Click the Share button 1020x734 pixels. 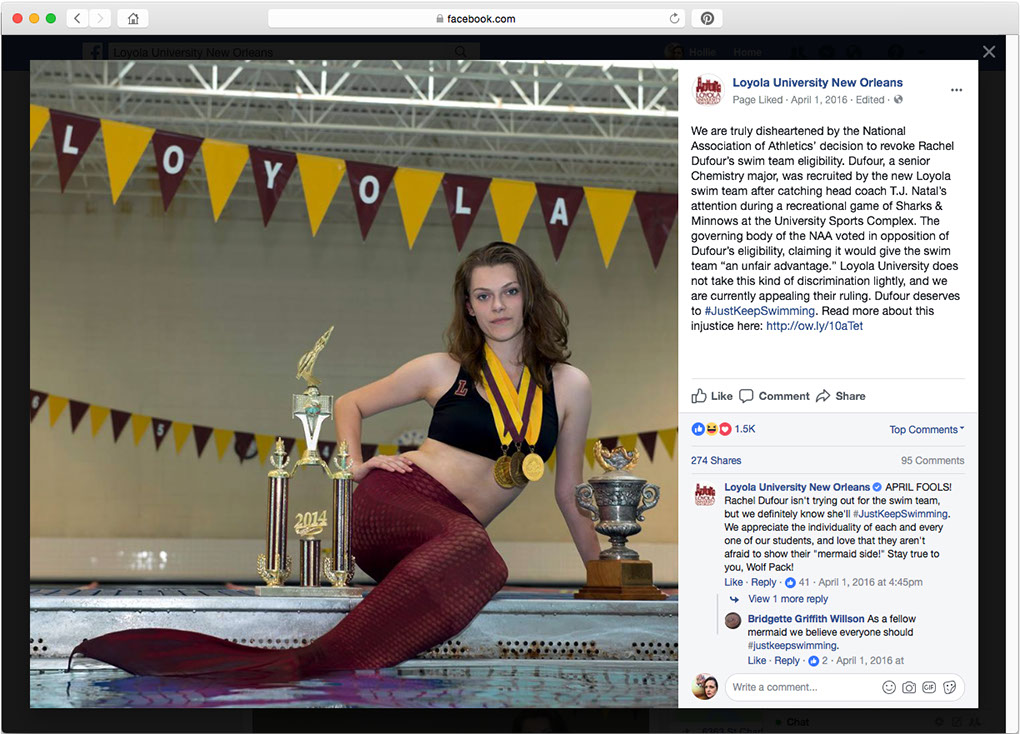840,396
